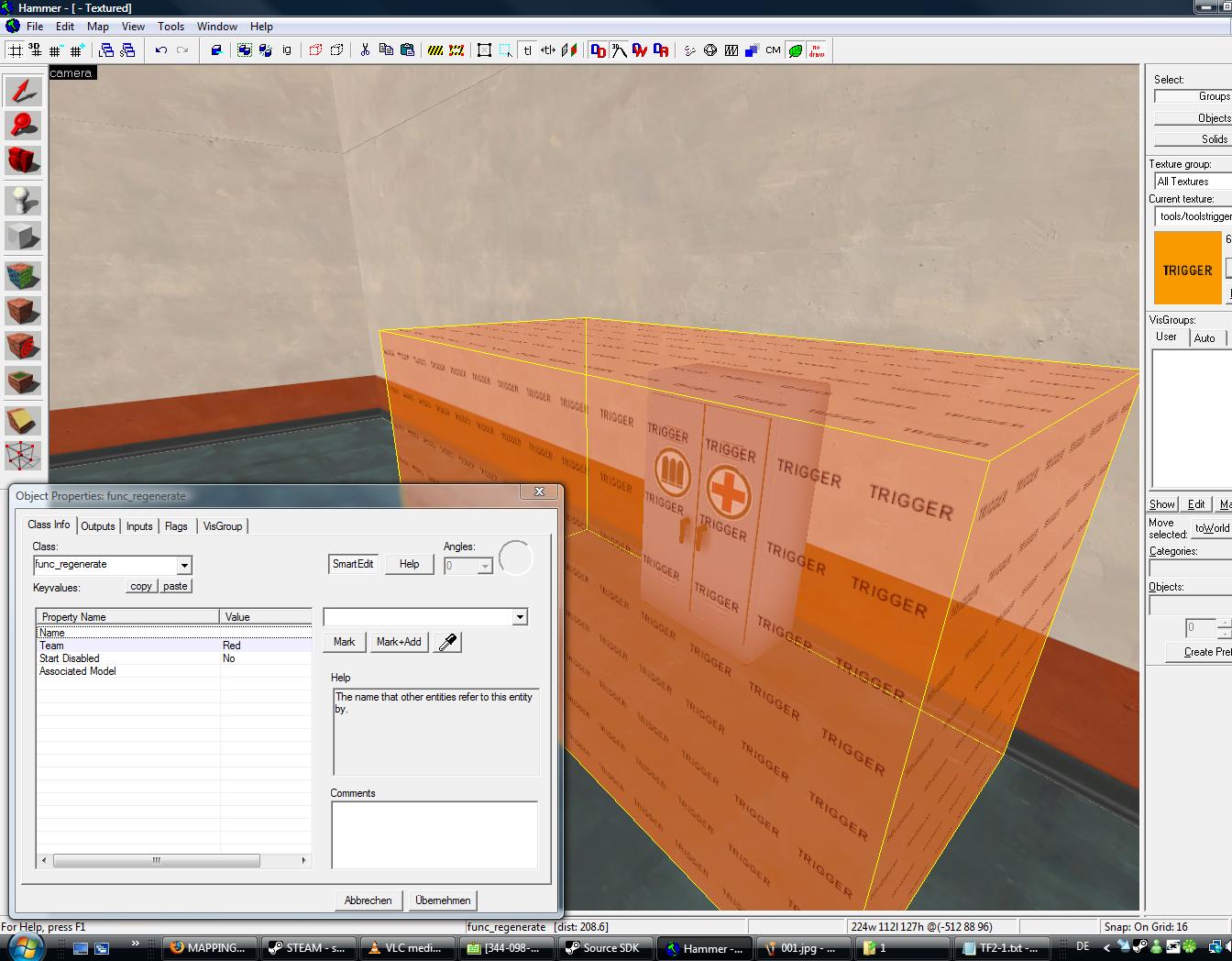1232x961 pixels.
Task: Click the eyedropper picker in properties dialog
Action: coord(447,642)
